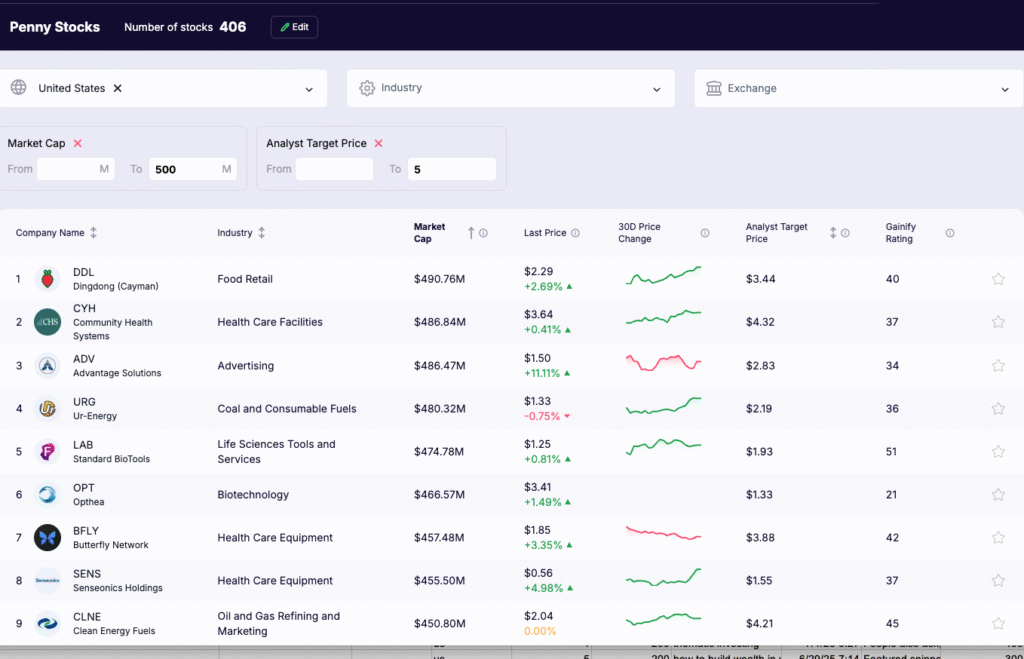This screenshot has height=659, width=1024.
Task: Click the Standard BioTools logo
Action: [x=47, y=451]
